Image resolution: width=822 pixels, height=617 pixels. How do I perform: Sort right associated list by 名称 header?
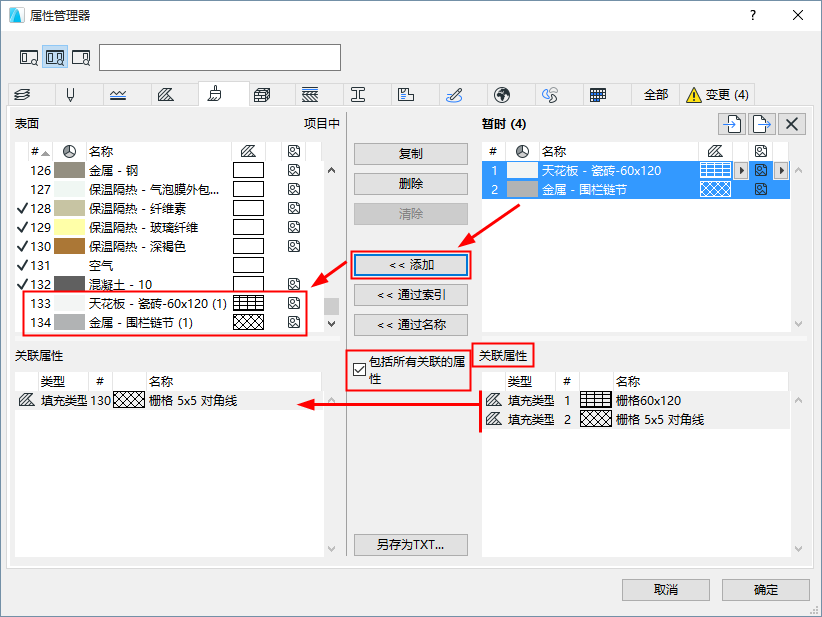click(x=700, y=381)
